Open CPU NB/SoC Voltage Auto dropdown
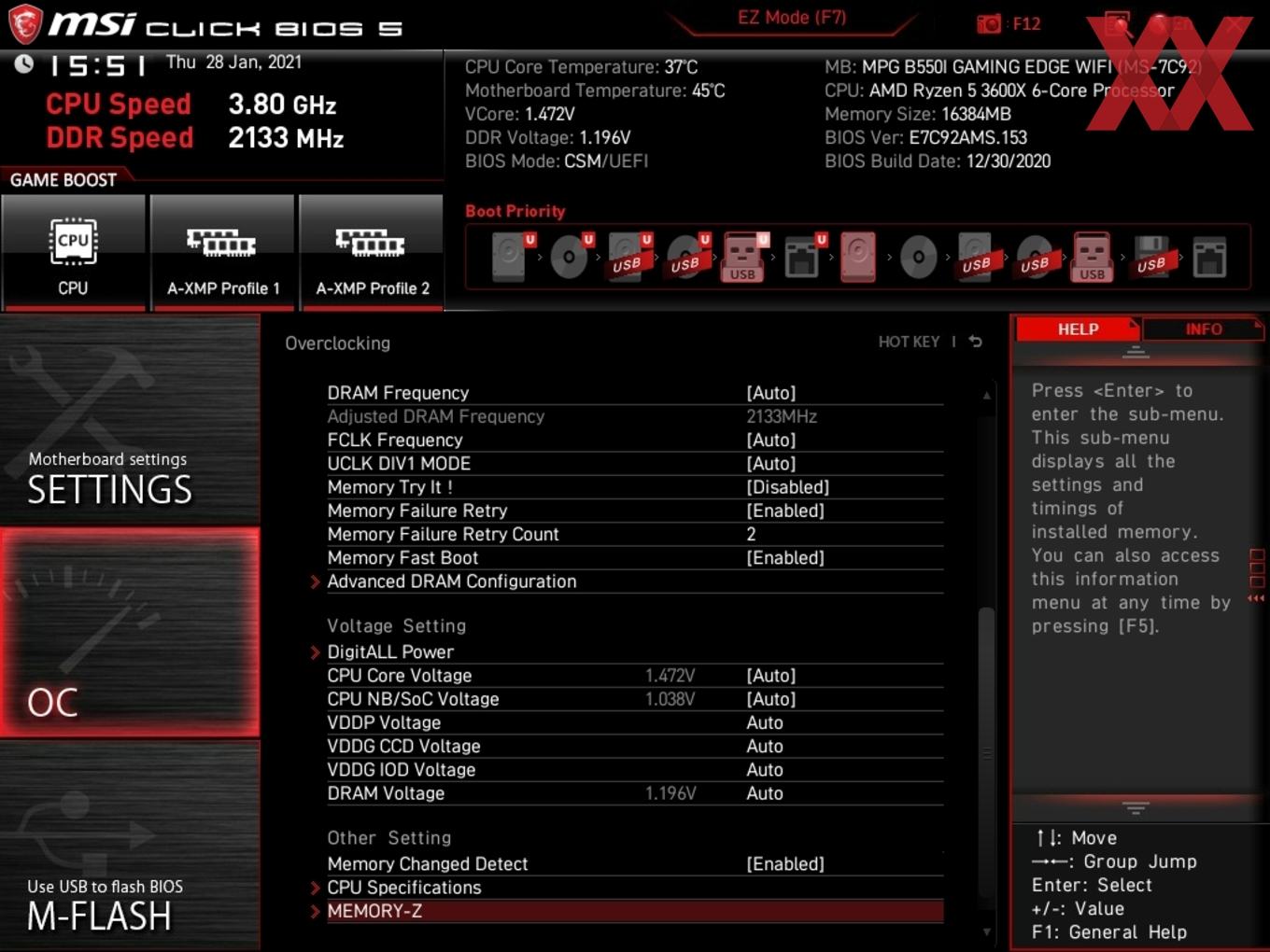The height and width of the screenshot is (952, 1270). coord(771,699)
